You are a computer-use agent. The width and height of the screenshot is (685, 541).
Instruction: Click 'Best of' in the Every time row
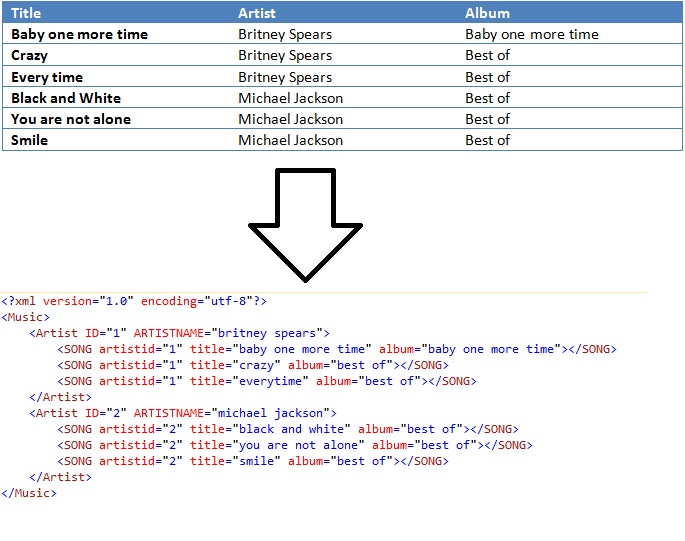pos(487,77)
